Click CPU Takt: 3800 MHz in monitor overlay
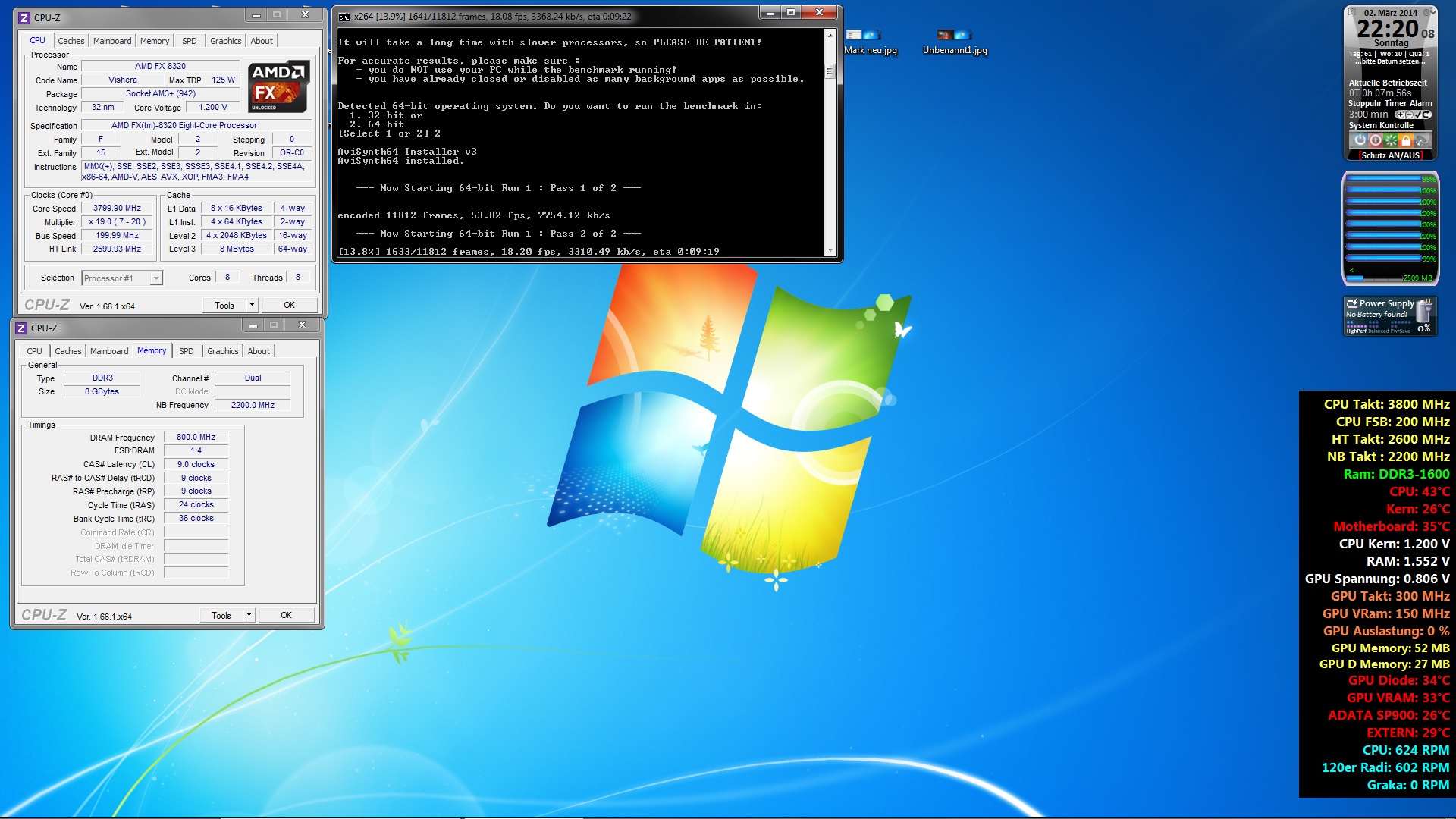1456x819 pixels. [1386, 405]
